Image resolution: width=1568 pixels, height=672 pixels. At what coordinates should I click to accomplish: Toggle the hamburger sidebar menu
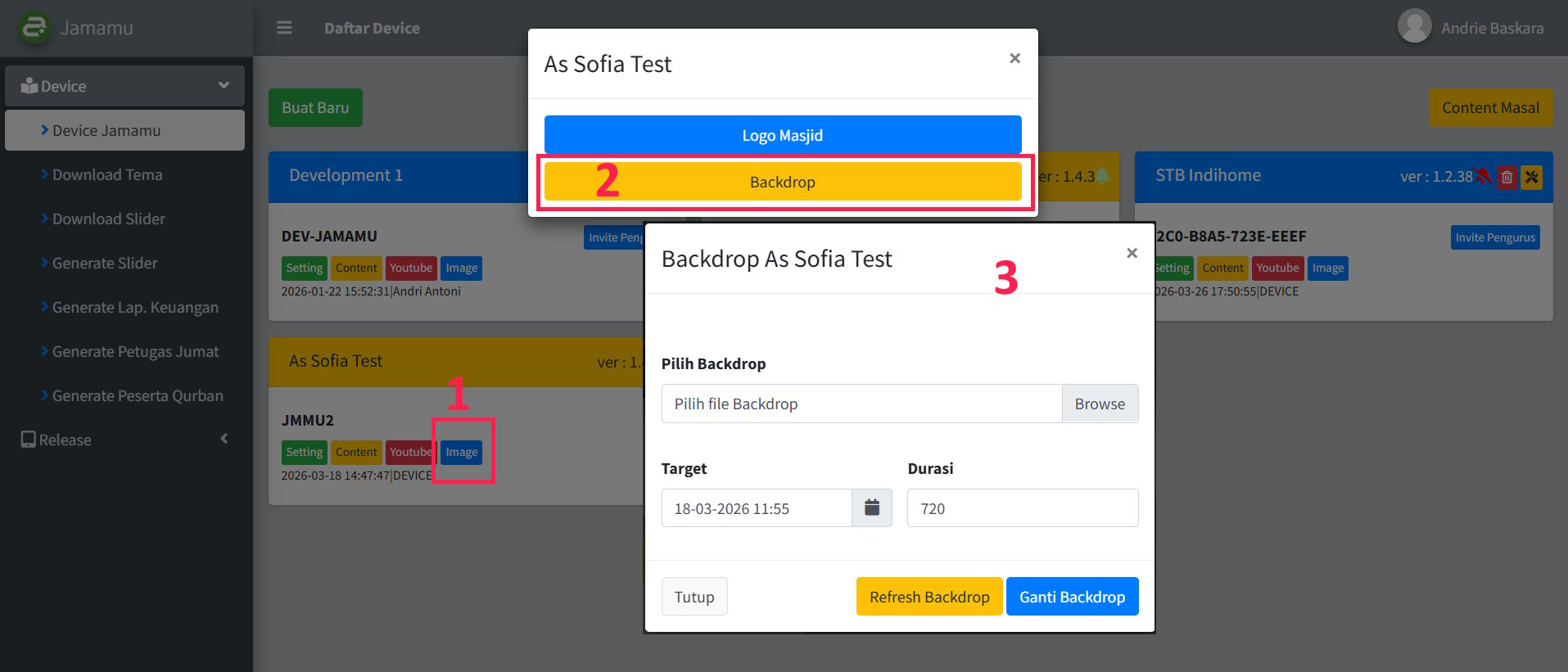[x=284, y=28]
